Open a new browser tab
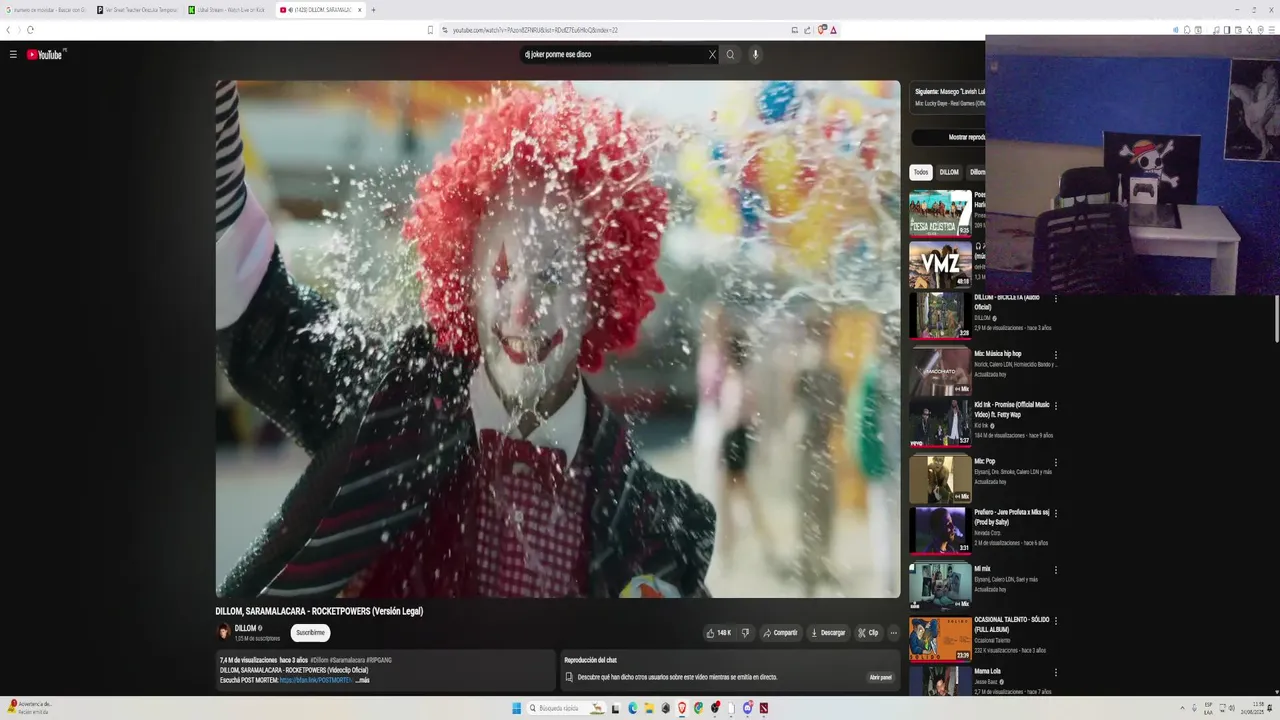 [x=374, y=10]
